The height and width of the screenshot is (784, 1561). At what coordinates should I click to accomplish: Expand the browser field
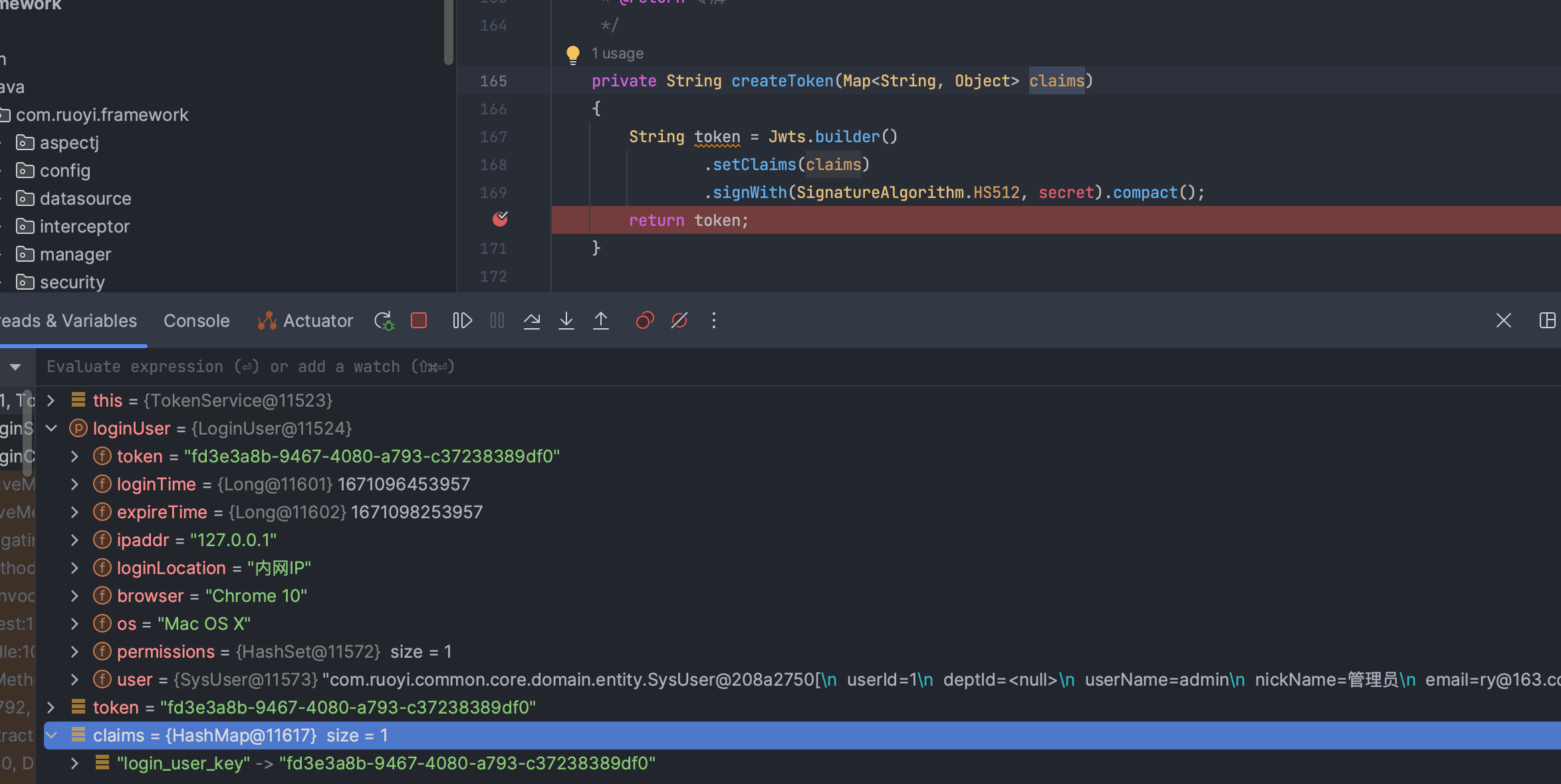(x=74, y=596)
